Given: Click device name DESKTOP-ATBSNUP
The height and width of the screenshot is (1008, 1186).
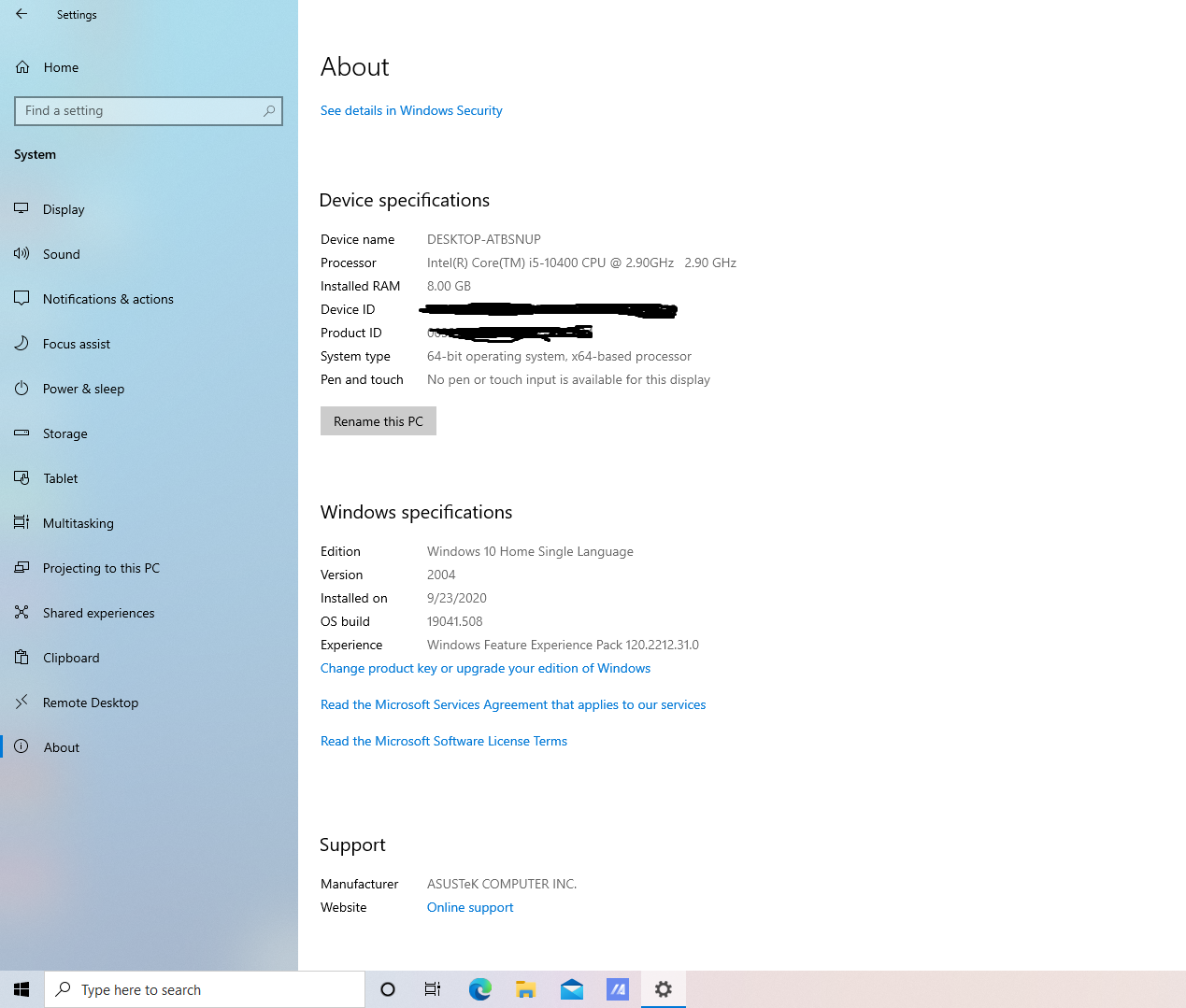Looking at the screenshot, I should coord(484,239).
